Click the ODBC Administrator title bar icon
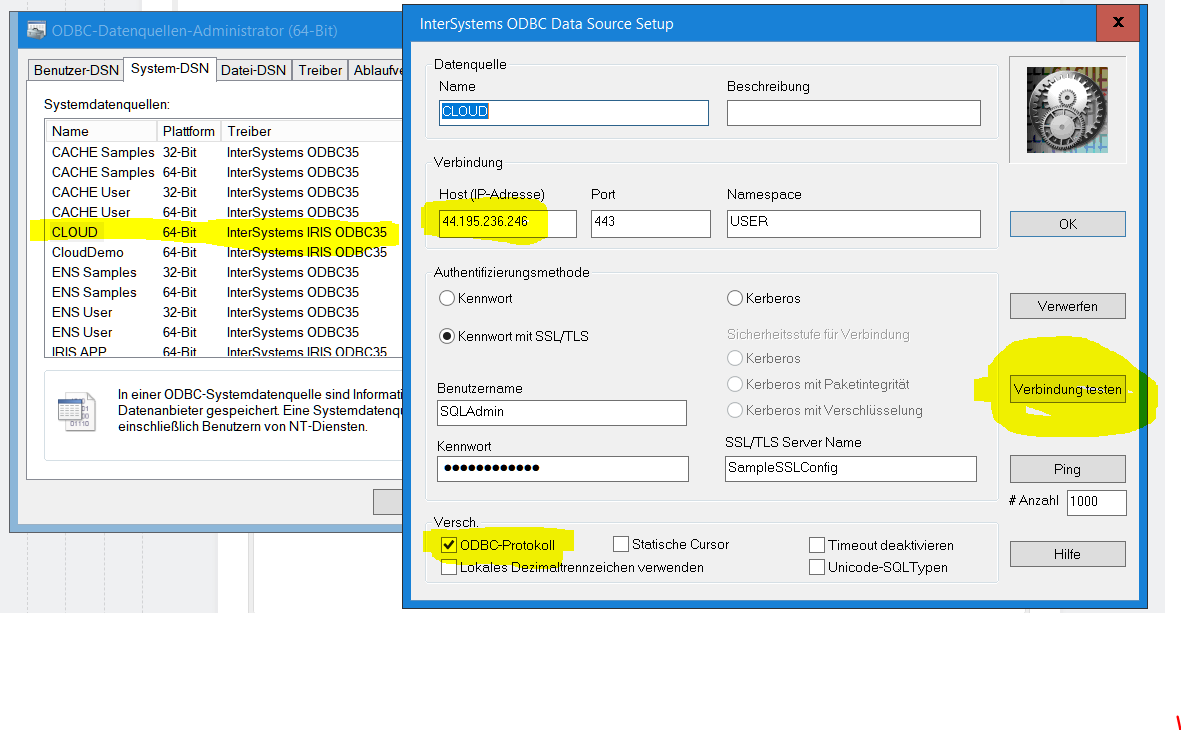Viewport: 1181px width, 730px height. (x=35, y=30)
